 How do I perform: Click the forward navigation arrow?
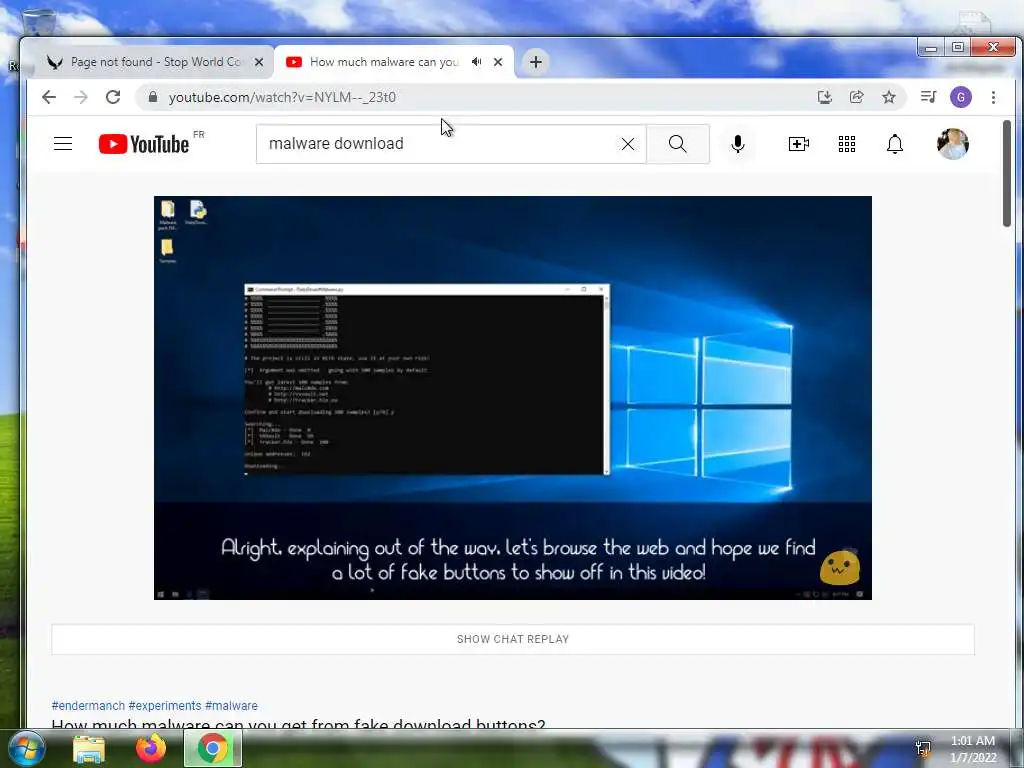tap(81, 97)
